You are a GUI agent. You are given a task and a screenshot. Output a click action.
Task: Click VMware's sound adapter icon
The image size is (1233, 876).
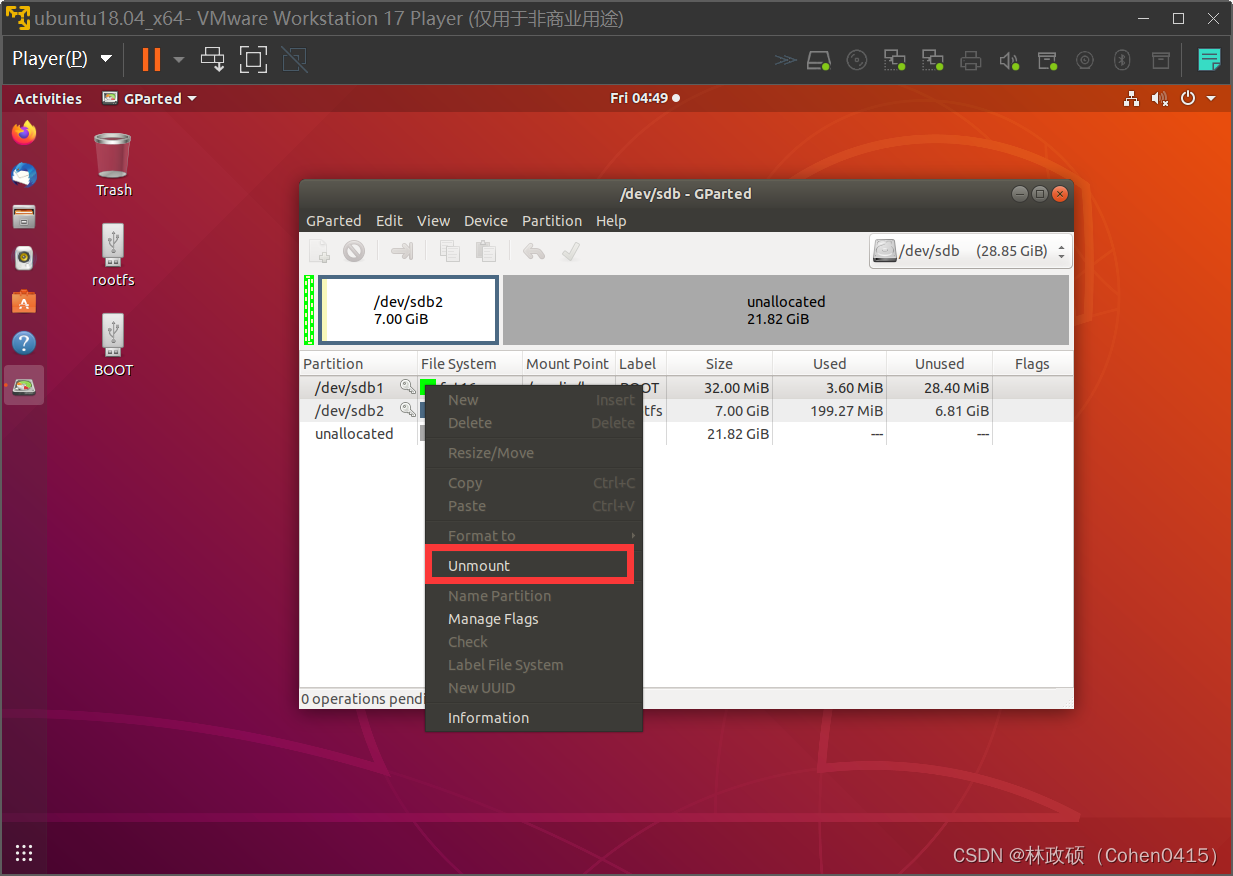[x=1008, y=60]
